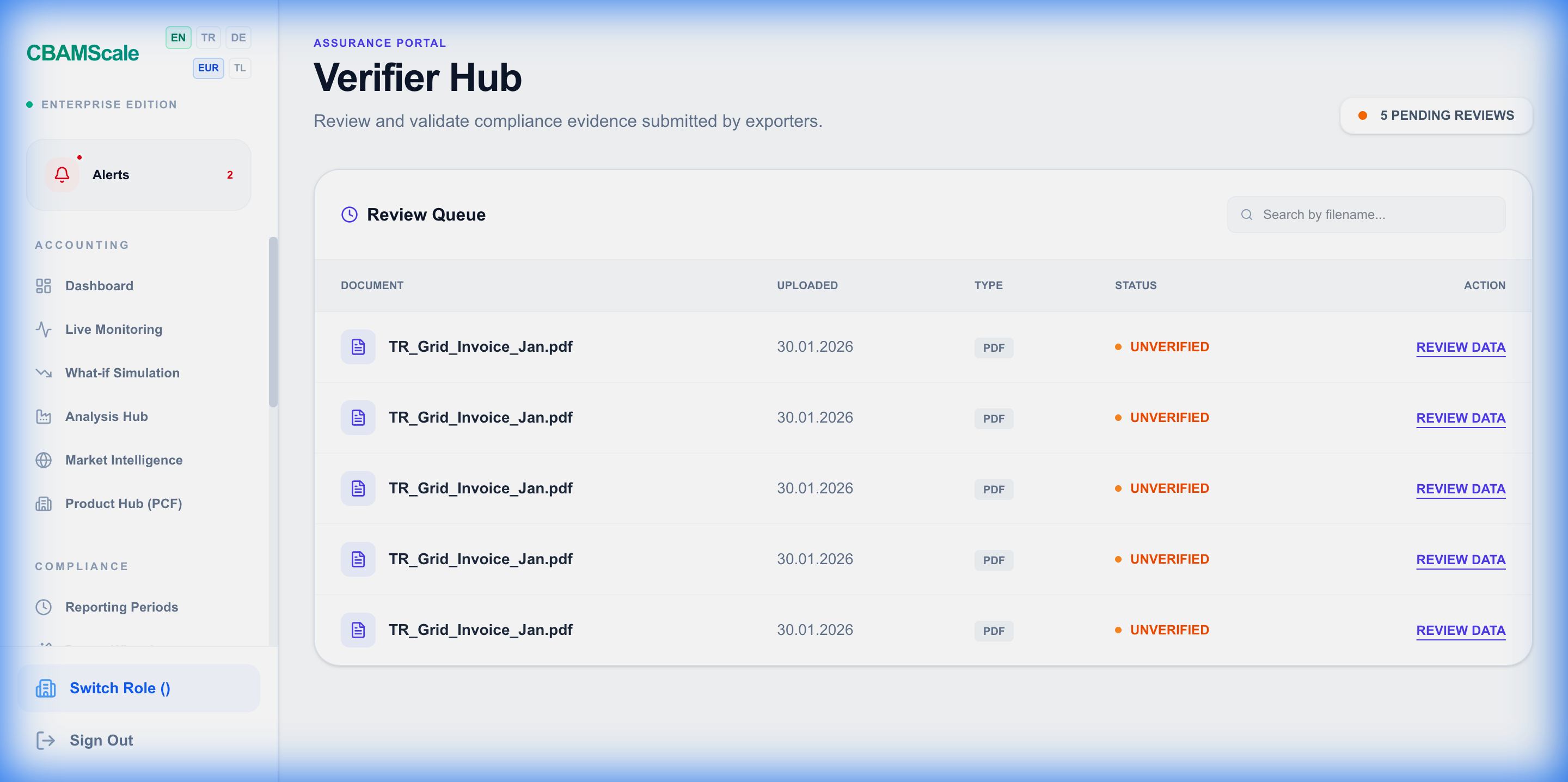Switch language to DE
This screenshot has width=1568, height=782.
(238, 37)
